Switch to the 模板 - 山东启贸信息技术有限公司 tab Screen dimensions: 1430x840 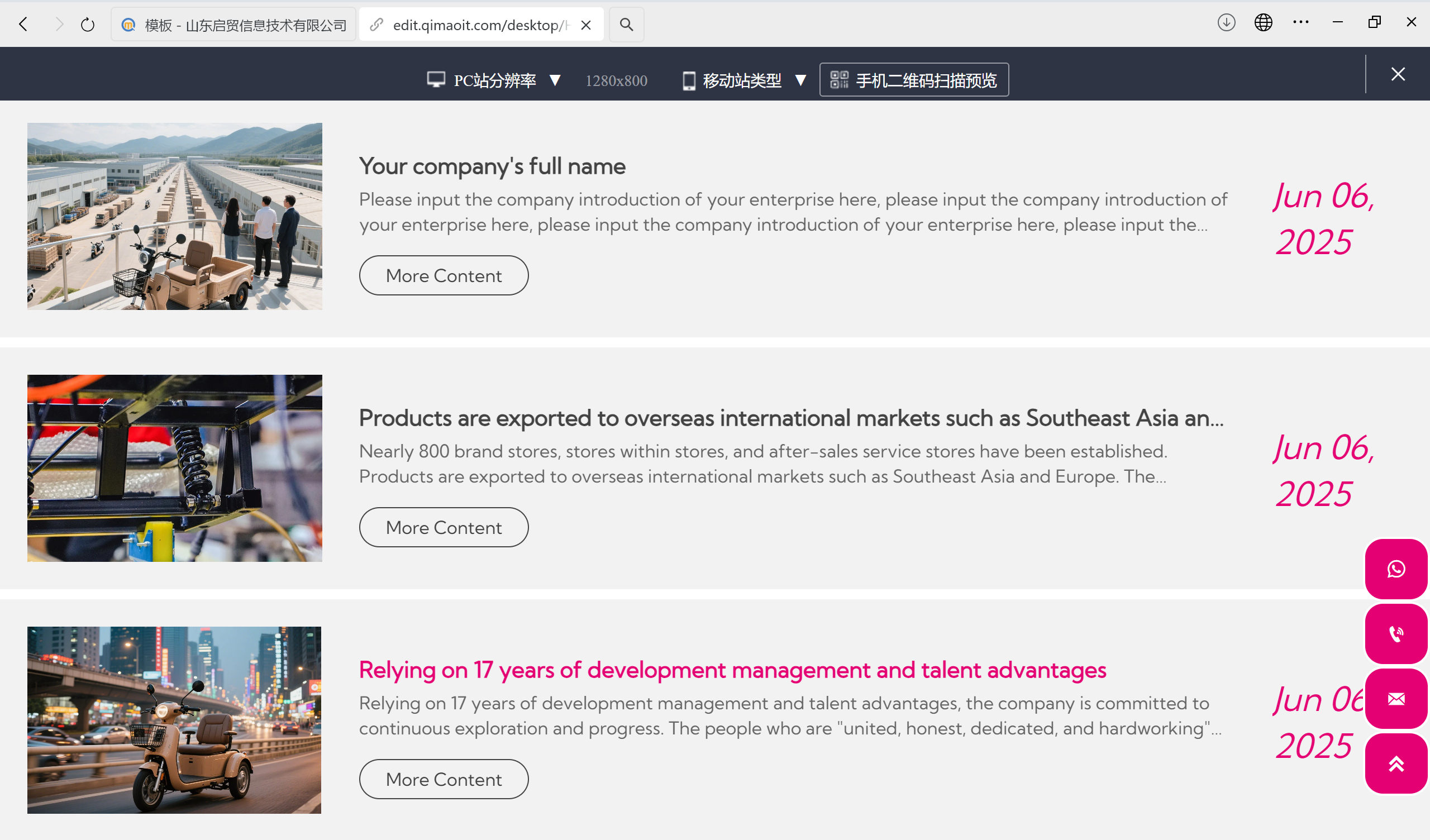coord(234,25)
